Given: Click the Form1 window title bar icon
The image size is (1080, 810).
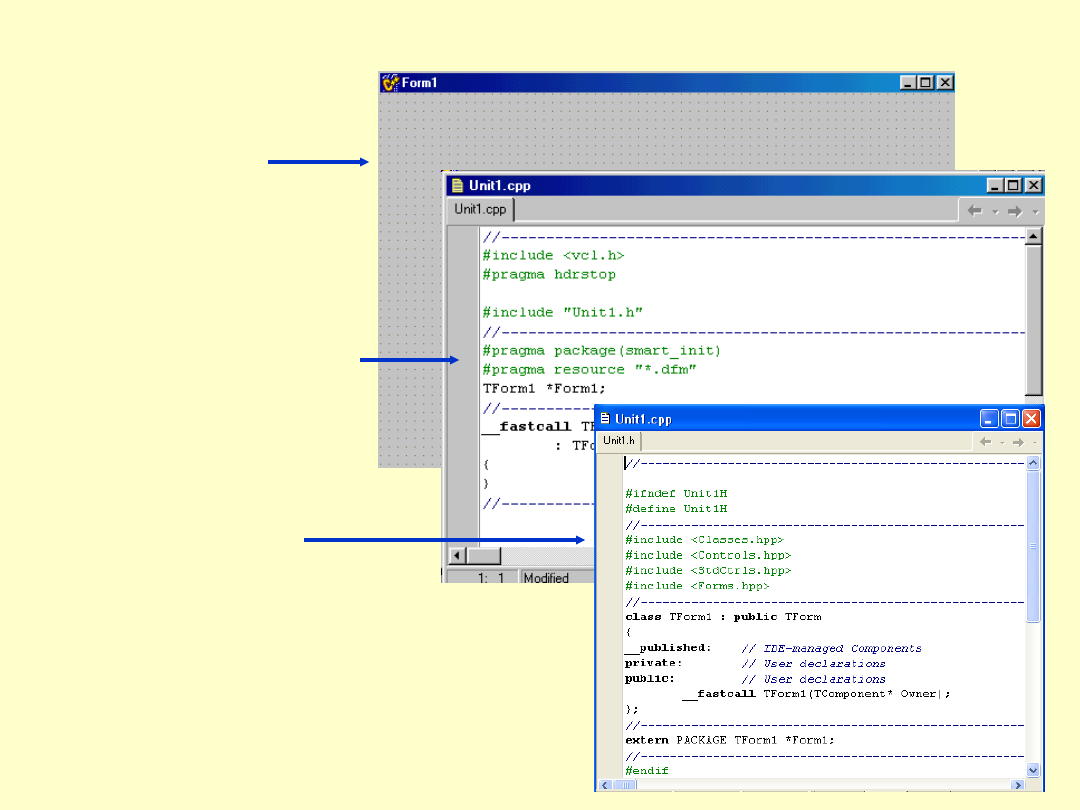Looking at the screenshot, I should tap(391, 83).
